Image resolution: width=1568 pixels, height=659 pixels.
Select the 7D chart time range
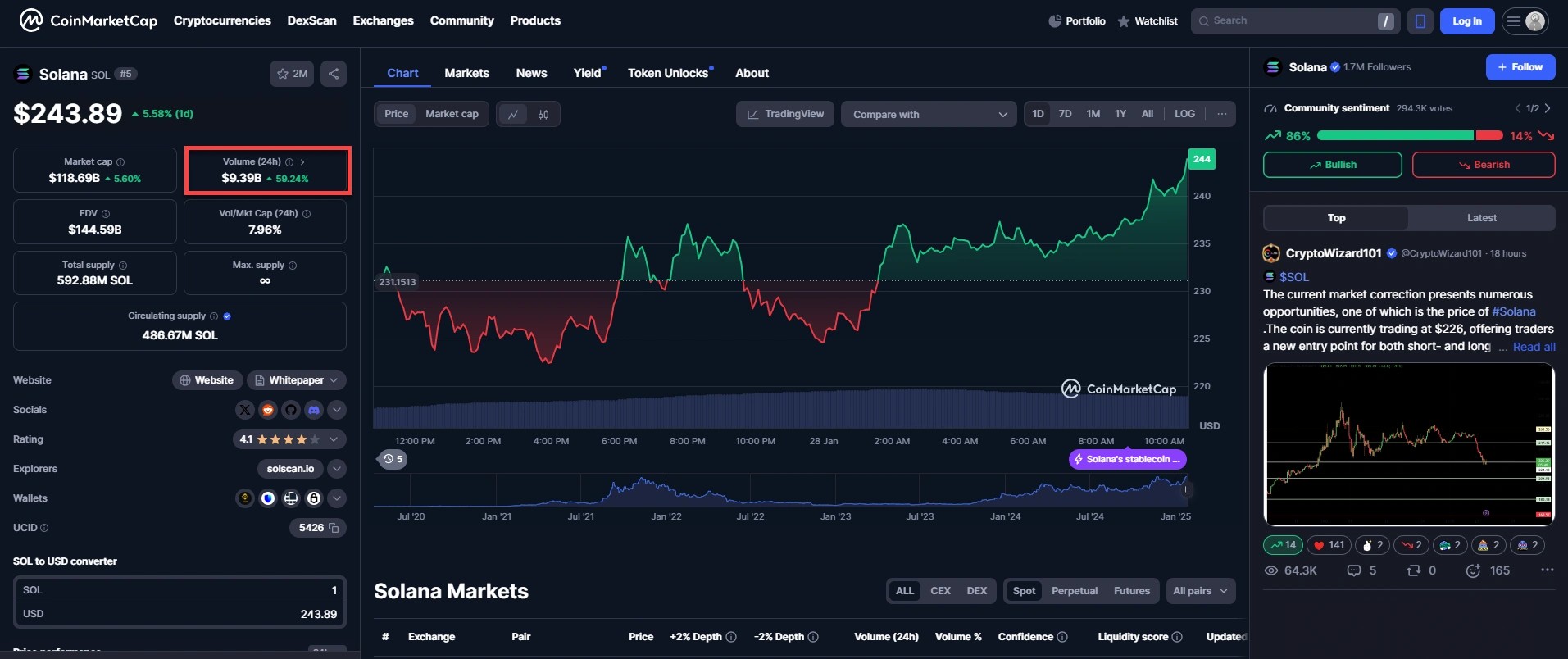(1065, 114)
